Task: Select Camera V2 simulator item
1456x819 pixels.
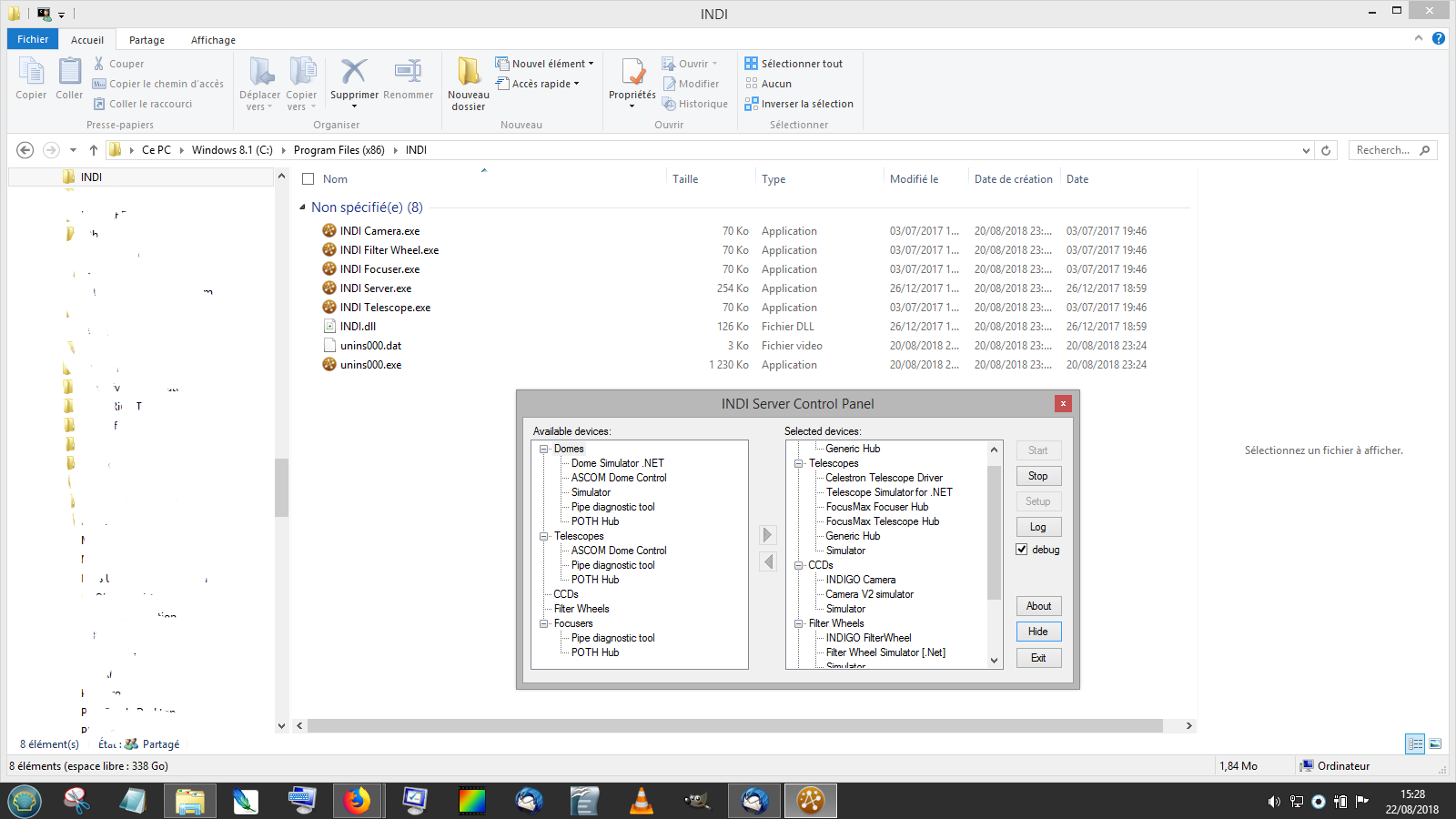Action: click(870, 594)
